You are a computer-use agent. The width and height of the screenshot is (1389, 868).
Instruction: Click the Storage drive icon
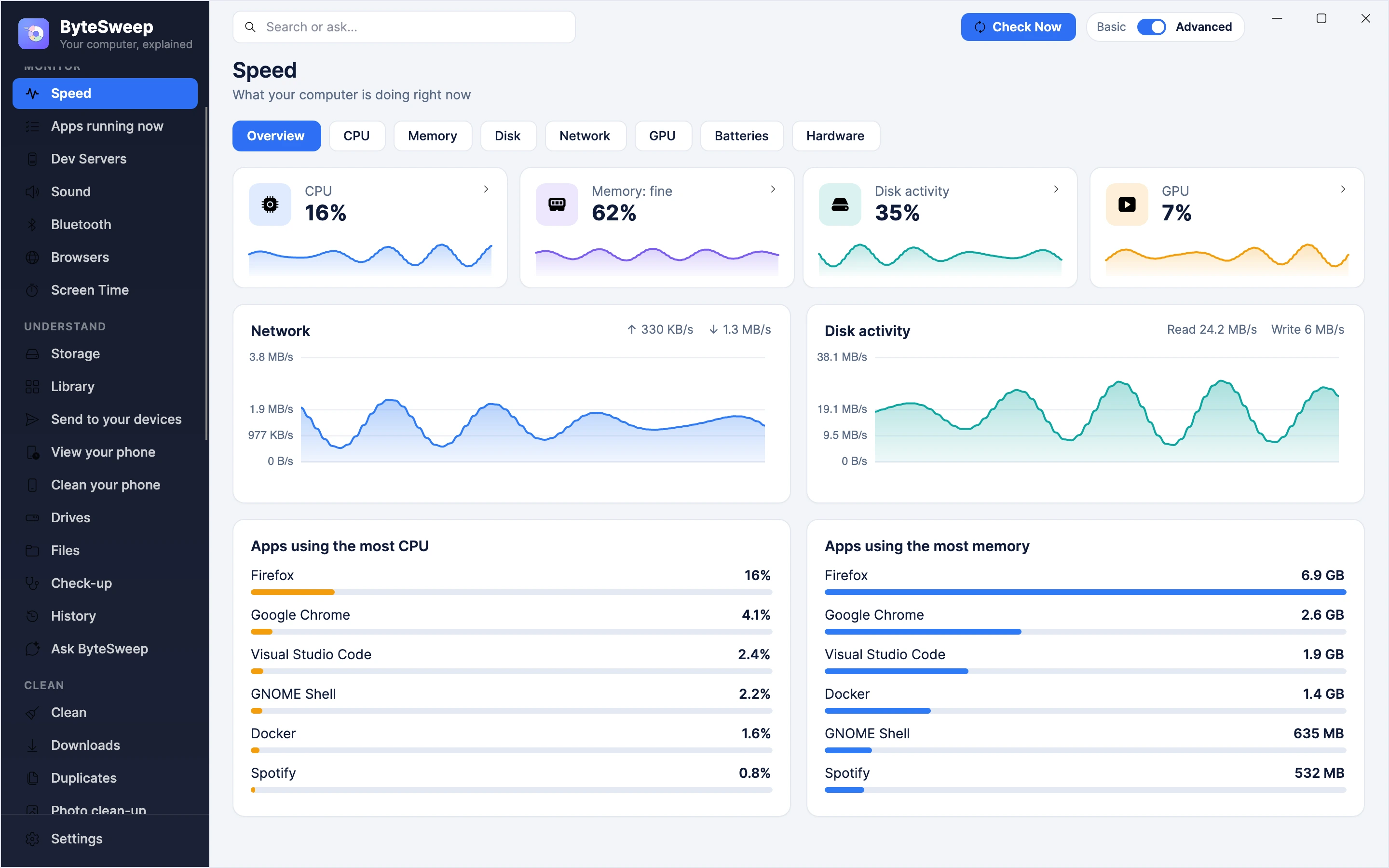33,353
